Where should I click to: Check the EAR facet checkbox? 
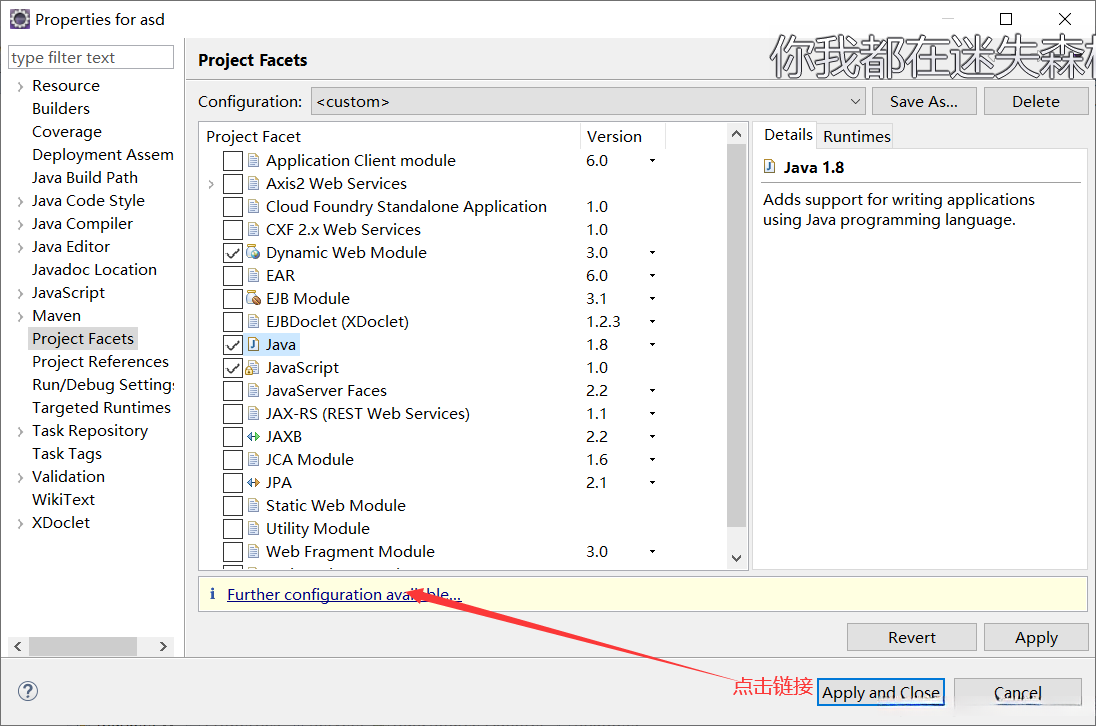coord(233,275)
